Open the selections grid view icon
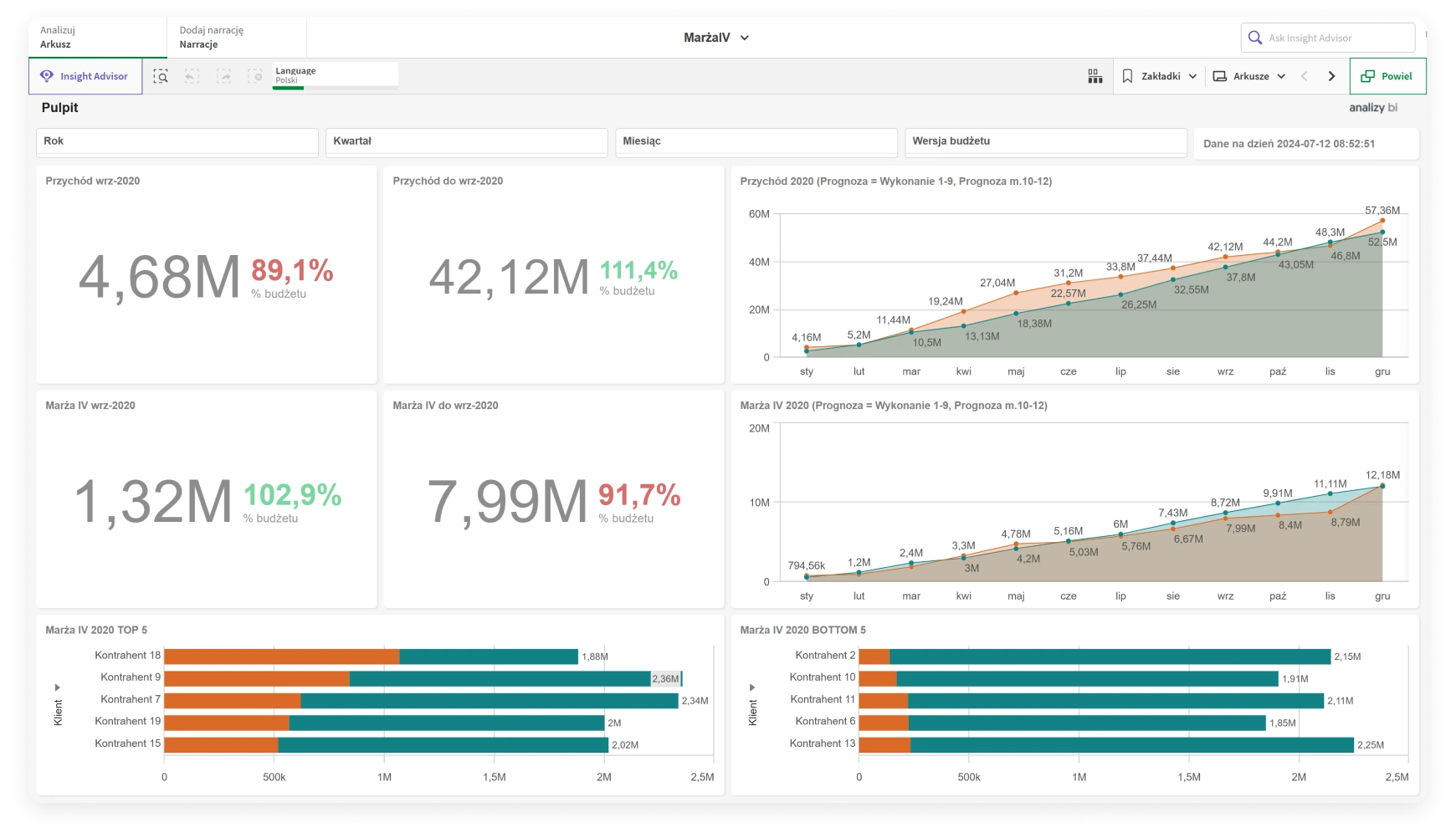The width and height of the screenshot is (1456, 833). click(x=1095, y=76)
